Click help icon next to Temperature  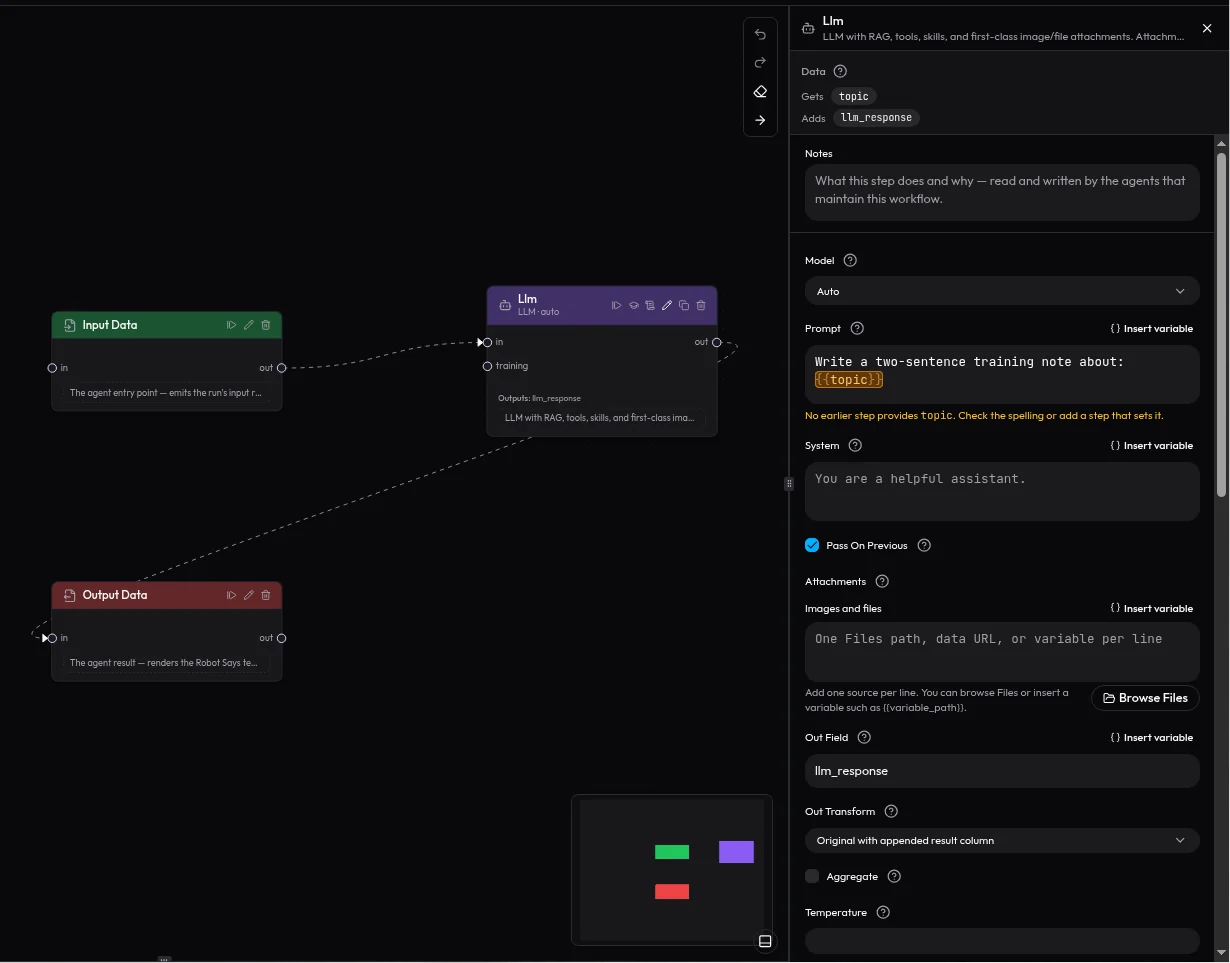point(882,912)
